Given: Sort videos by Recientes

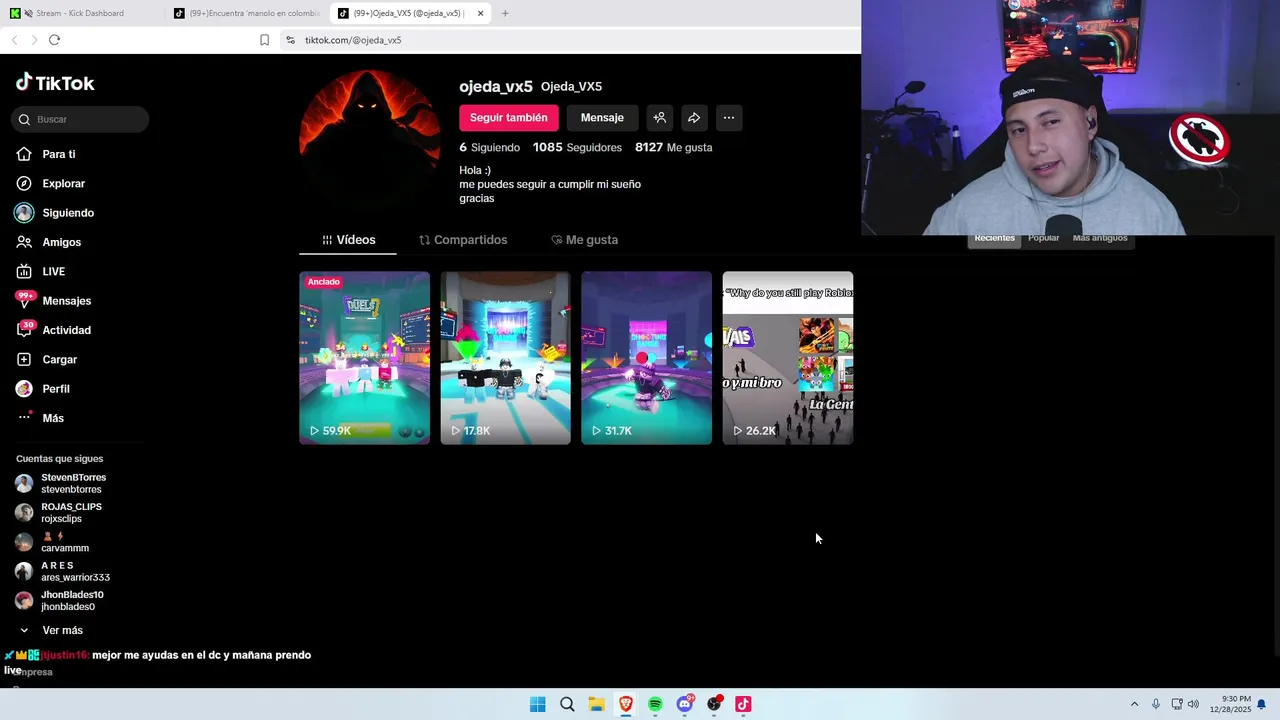Looking at the screenshot, I should pos(994,238).
